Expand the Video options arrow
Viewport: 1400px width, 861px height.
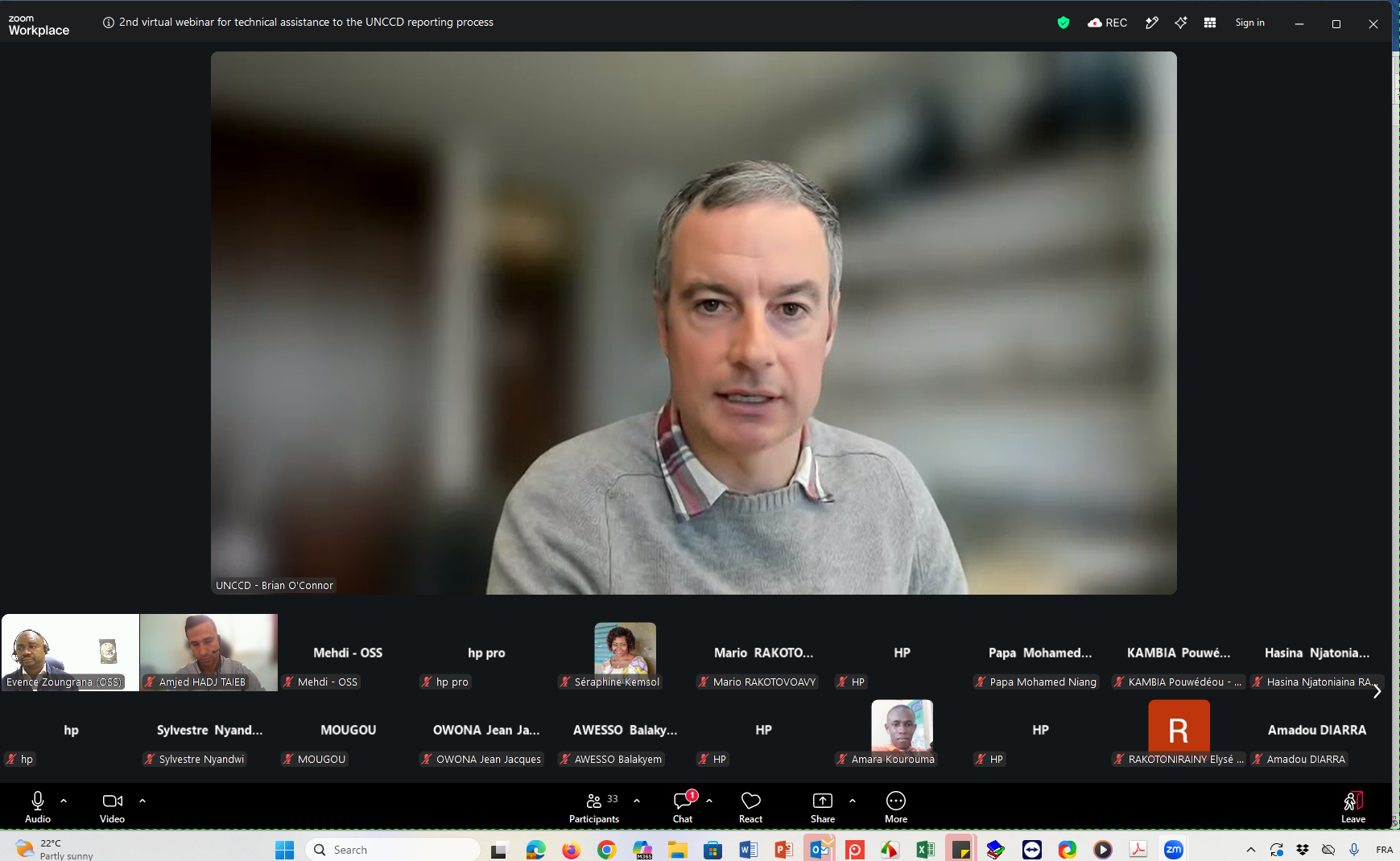[142, 801]
